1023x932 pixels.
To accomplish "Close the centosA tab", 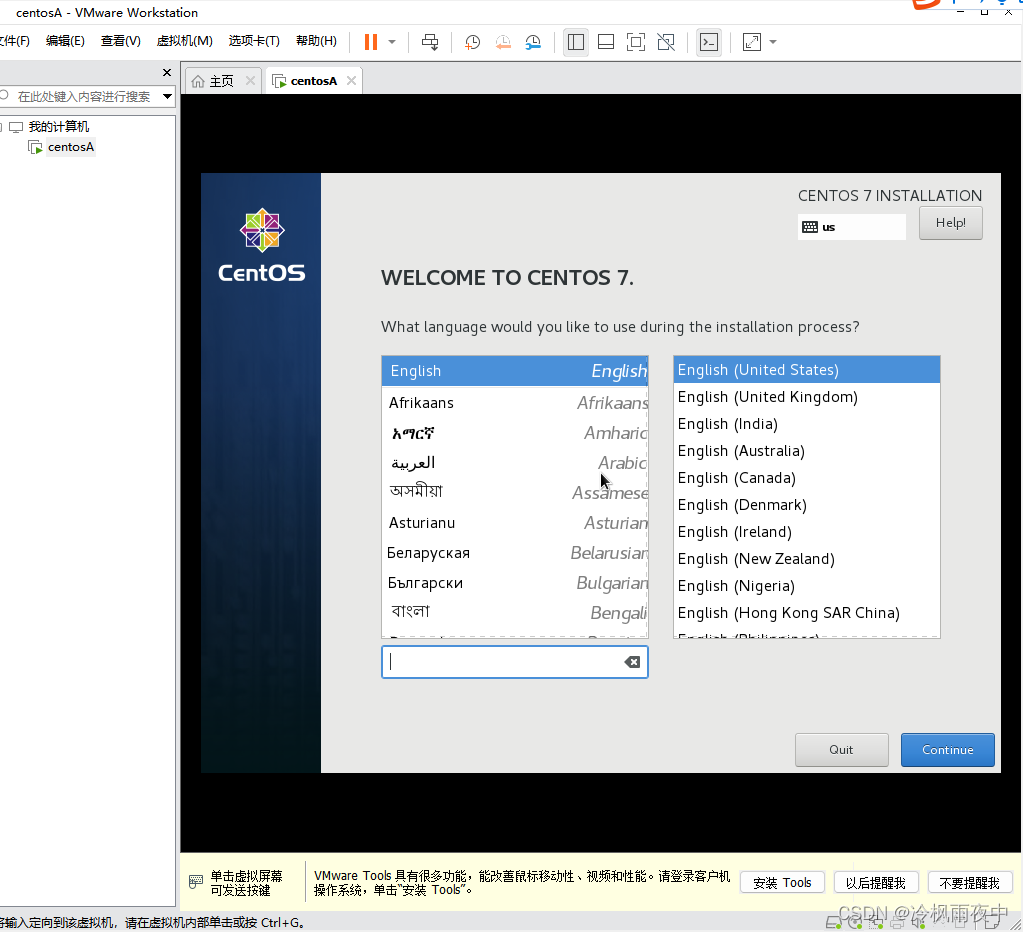I will (x=352, y=80).
